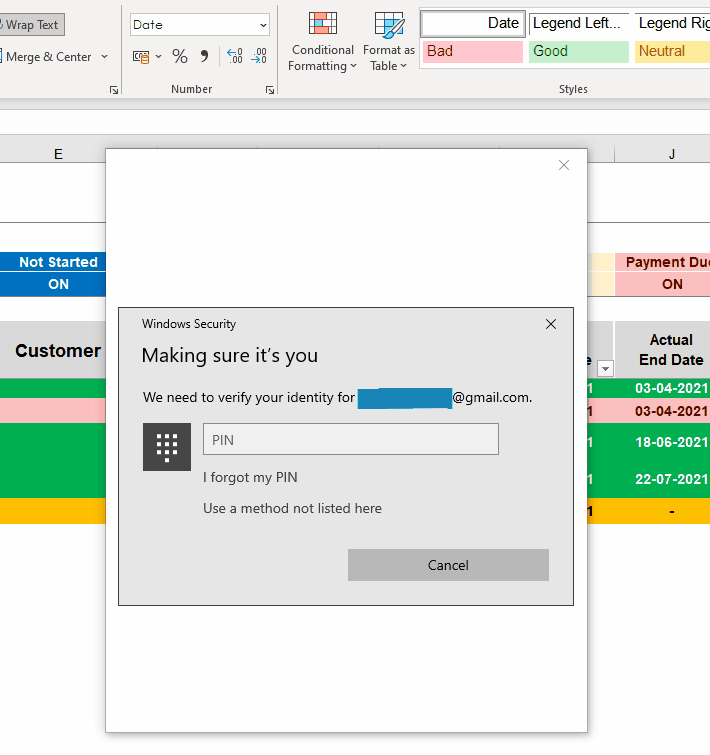Click Use a method not listed here
Screen dimensions: 710x755
pos(292,508)
